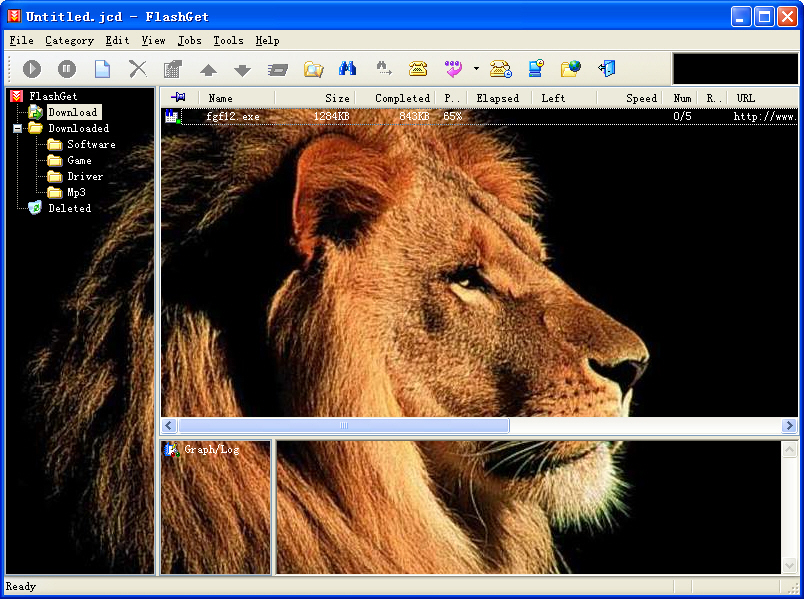Viewport: 804px width, 599px height.
Task: Click the job list horizontal scrollbar thumb
Action: coord(344,426)
